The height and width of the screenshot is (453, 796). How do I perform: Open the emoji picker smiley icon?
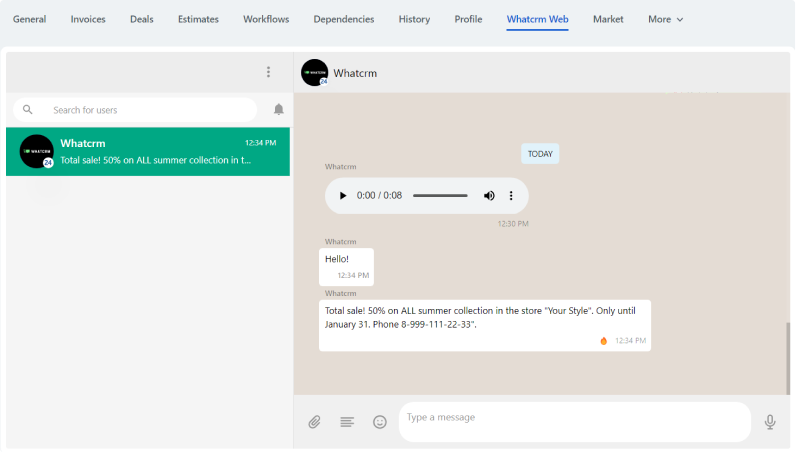click(380, 422)
